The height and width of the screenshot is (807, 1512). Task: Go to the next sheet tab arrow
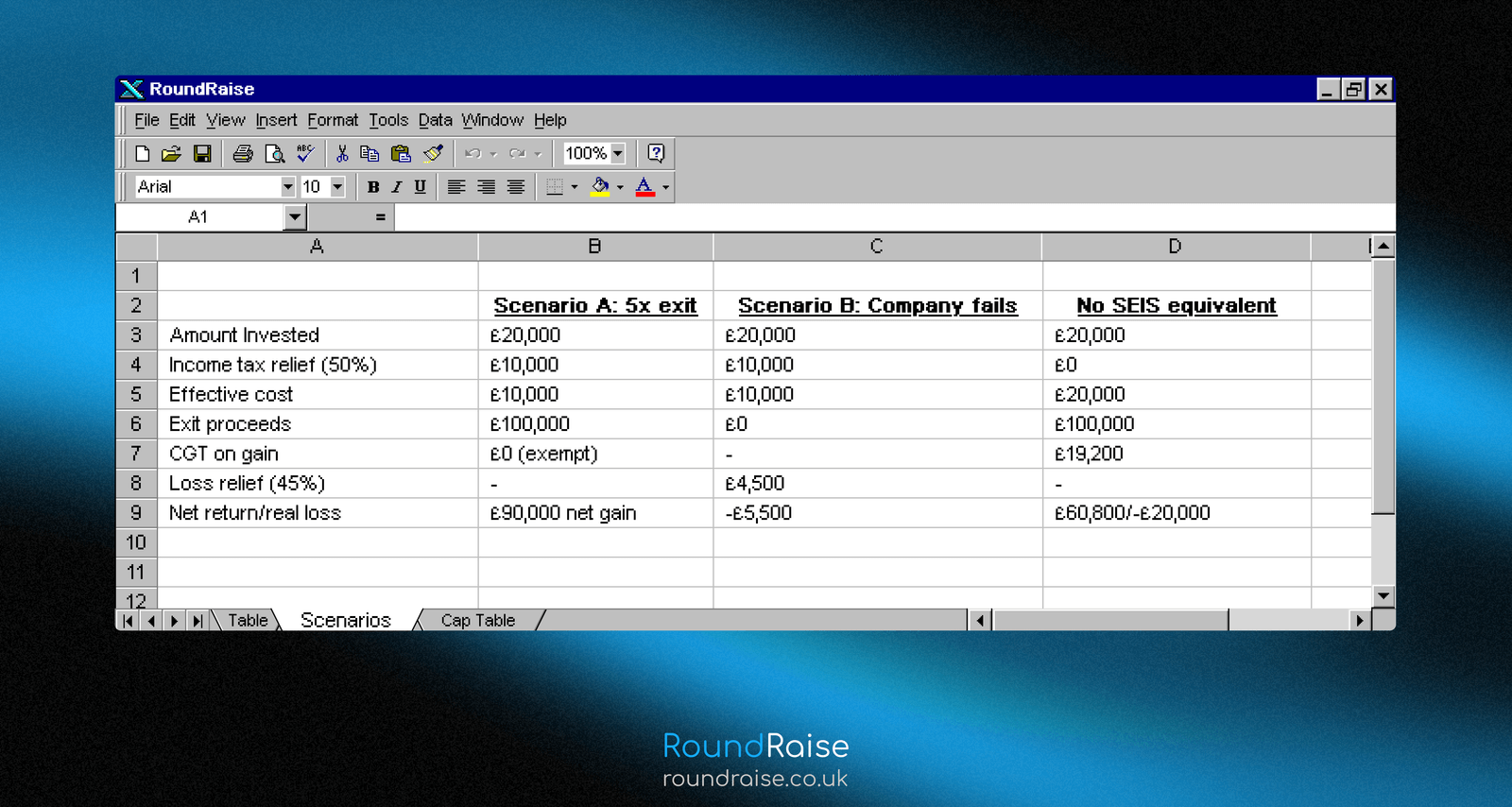click(x=174, y=621)
